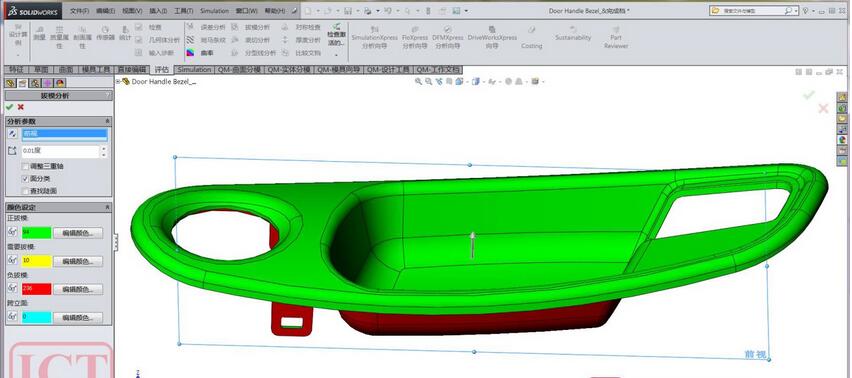Click the green 正拔模 color swatch
The width and height of the screenshot is (852, 378).
(x=36, y=233)
